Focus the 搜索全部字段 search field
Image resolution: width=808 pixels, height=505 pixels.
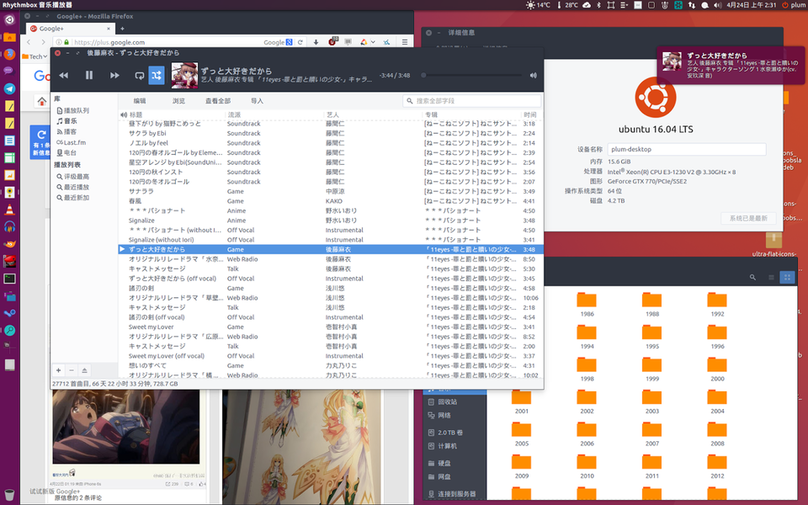coord(472,101)
